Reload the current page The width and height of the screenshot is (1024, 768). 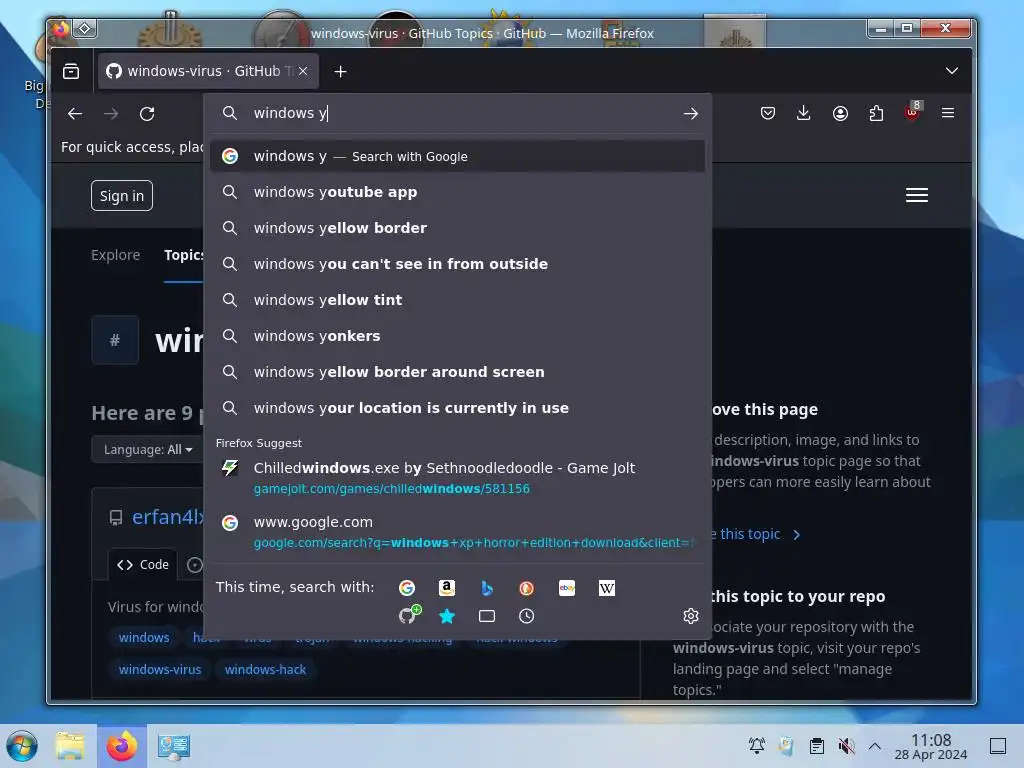(x=147, y=114)
